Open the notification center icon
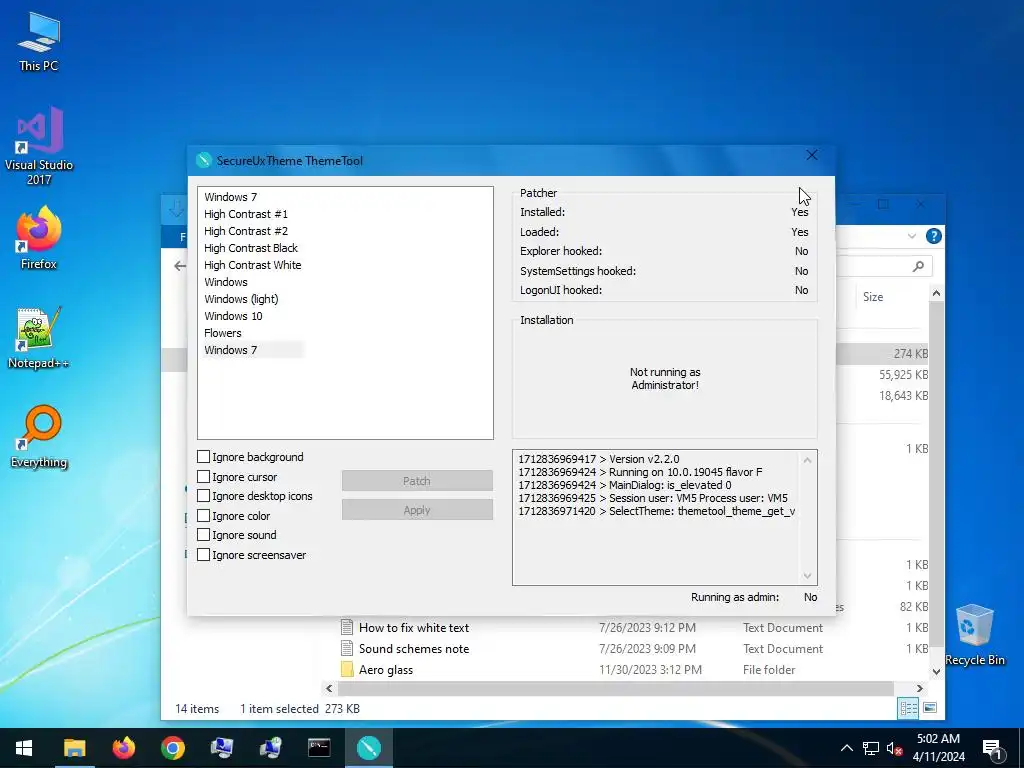This screenshot has width=1024, height=768. point(992,749)
